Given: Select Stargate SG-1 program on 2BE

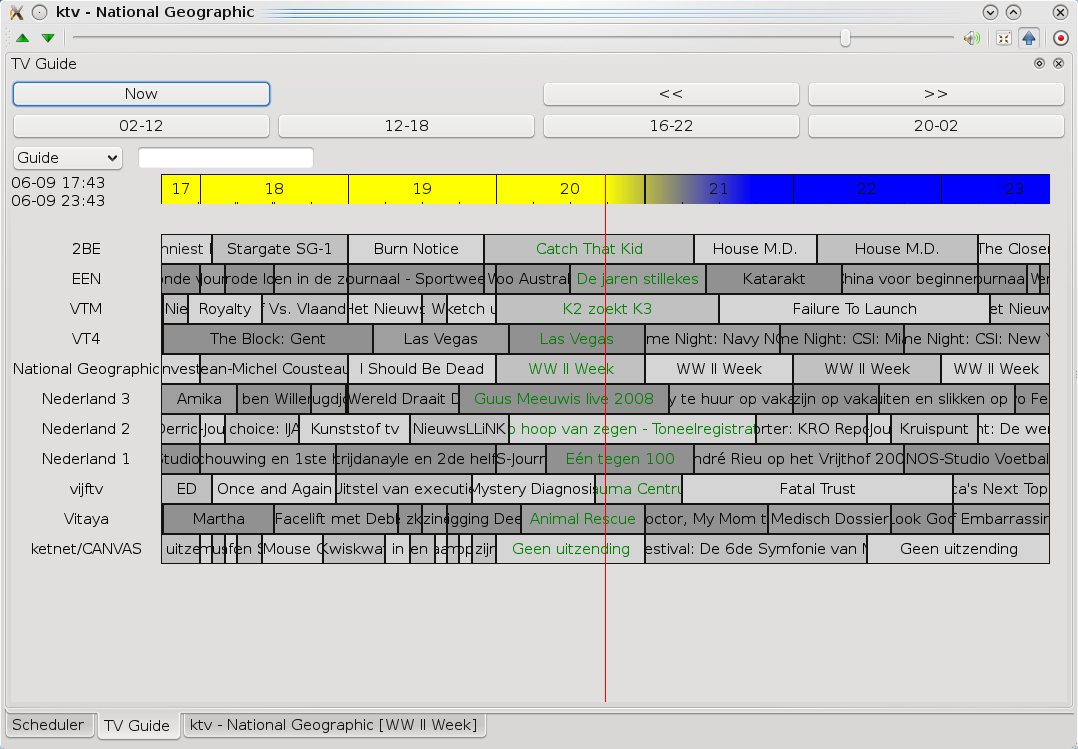Looking at the screenshot, I should tap(279, 249).
